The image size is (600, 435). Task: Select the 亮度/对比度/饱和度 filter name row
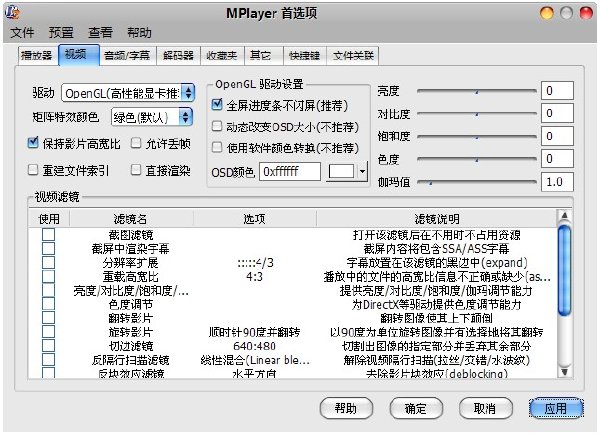[131, 291]
